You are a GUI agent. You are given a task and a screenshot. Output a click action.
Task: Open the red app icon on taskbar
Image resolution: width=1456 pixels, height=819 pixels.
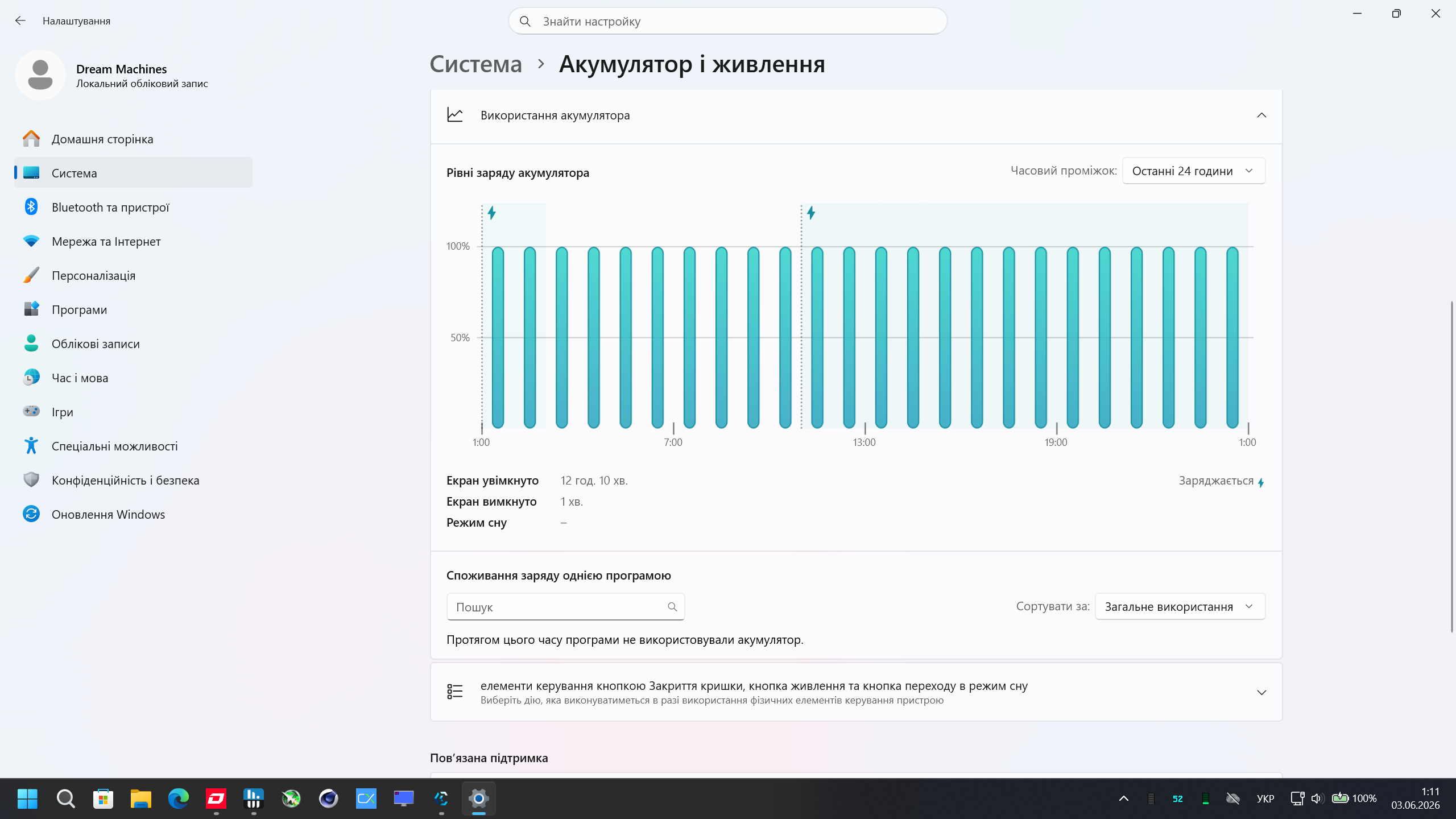tap(216, 799)
